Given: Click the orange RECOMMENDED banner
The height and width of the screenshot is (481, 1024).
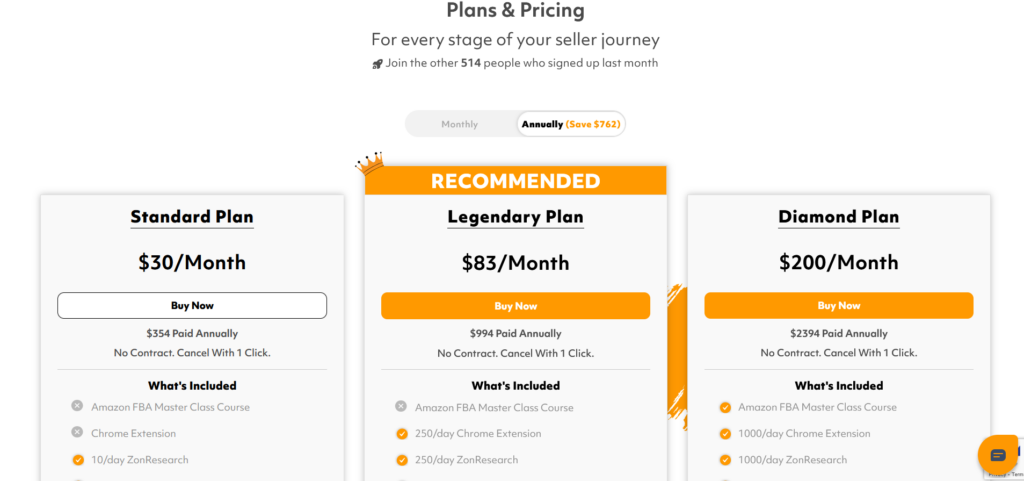Looking at the screenshot, I should click(515, 181).
